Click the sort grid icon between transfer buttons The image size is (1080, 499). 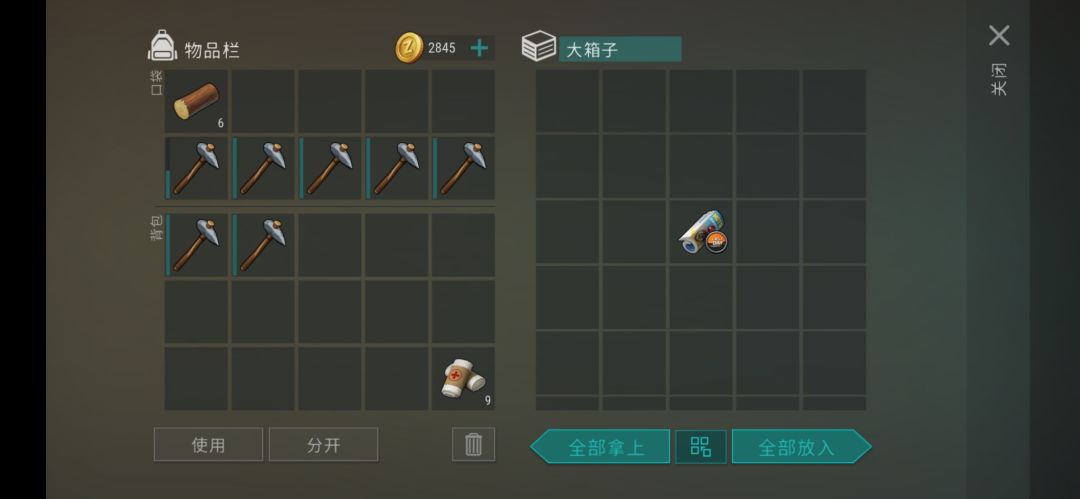pyautogui.click(x=700, y=447)
